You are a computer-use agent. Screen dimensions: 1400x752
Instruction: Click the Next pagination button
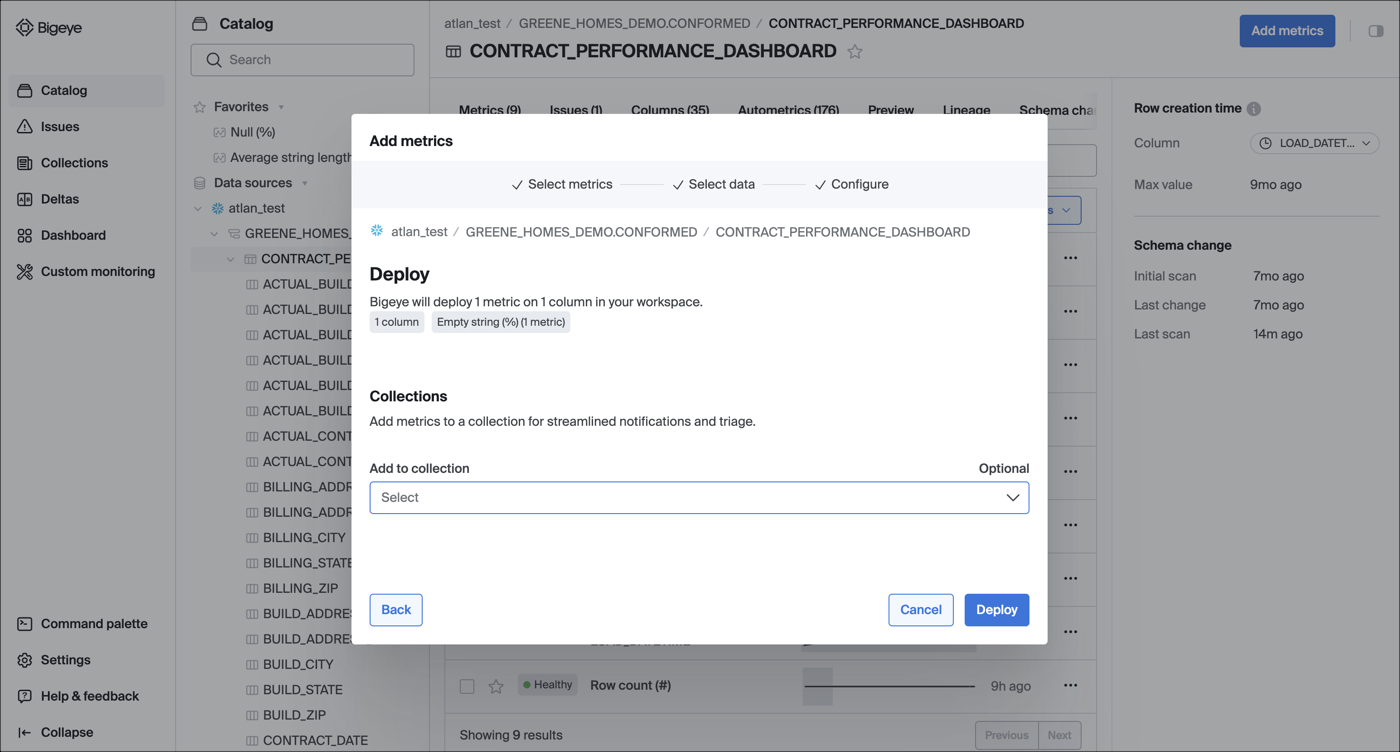tap(1059, 735)
